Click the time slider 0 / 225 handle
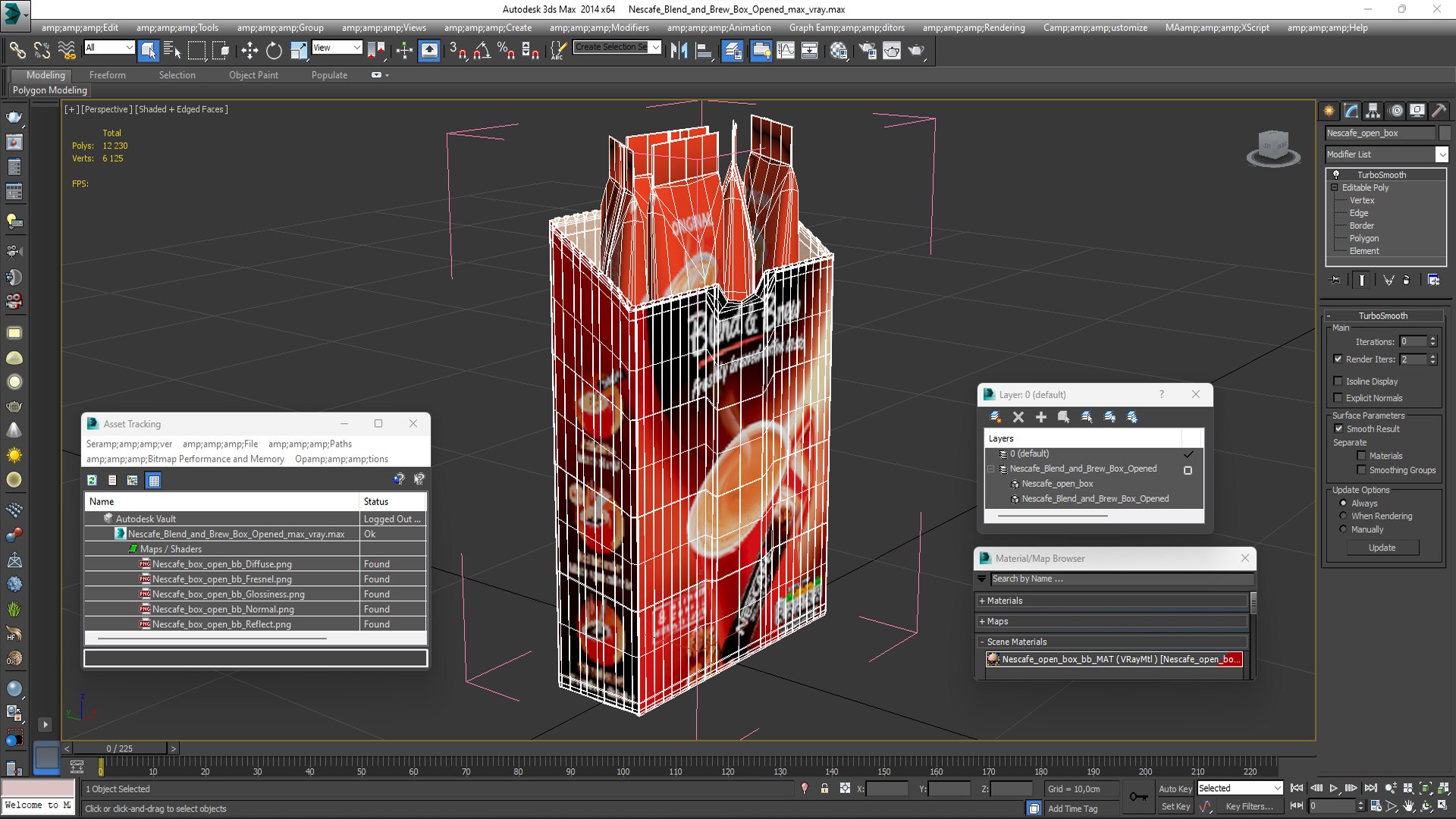Image resolution: width=1456 pixels, height=819 pixels. tap(120, 748)
